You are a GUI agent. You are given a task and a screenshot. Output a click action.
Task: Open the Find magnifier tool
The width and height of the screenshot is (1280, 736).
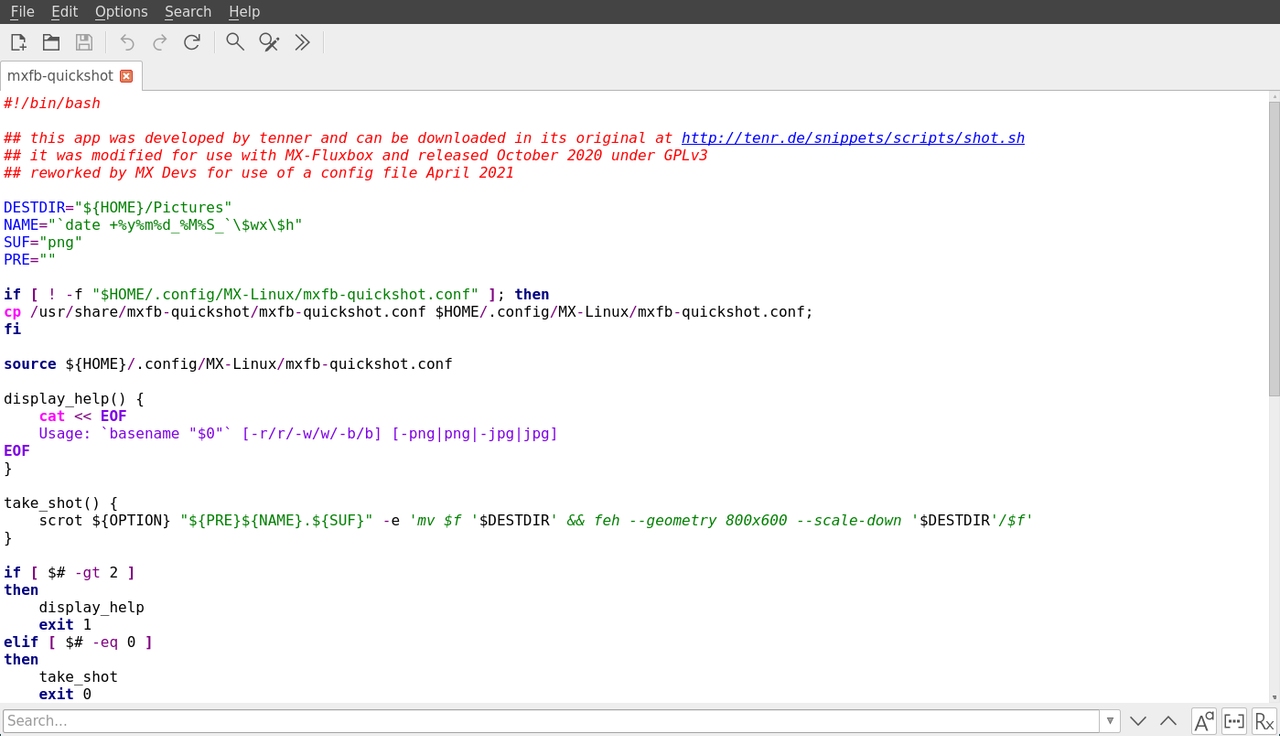(235, 42)
